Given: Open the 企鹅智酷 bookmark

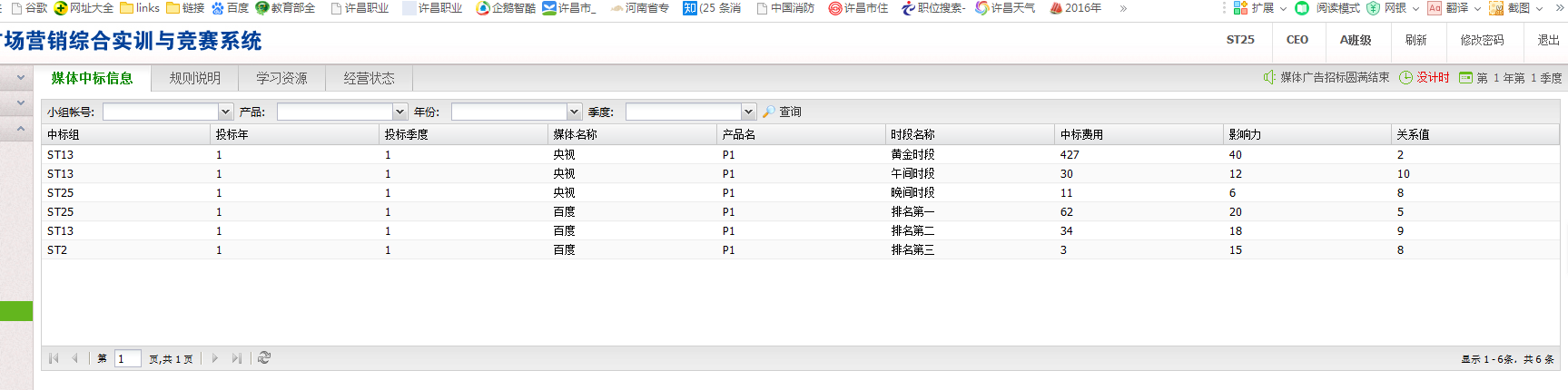Looking at the screenshot, I should (506, 8).
